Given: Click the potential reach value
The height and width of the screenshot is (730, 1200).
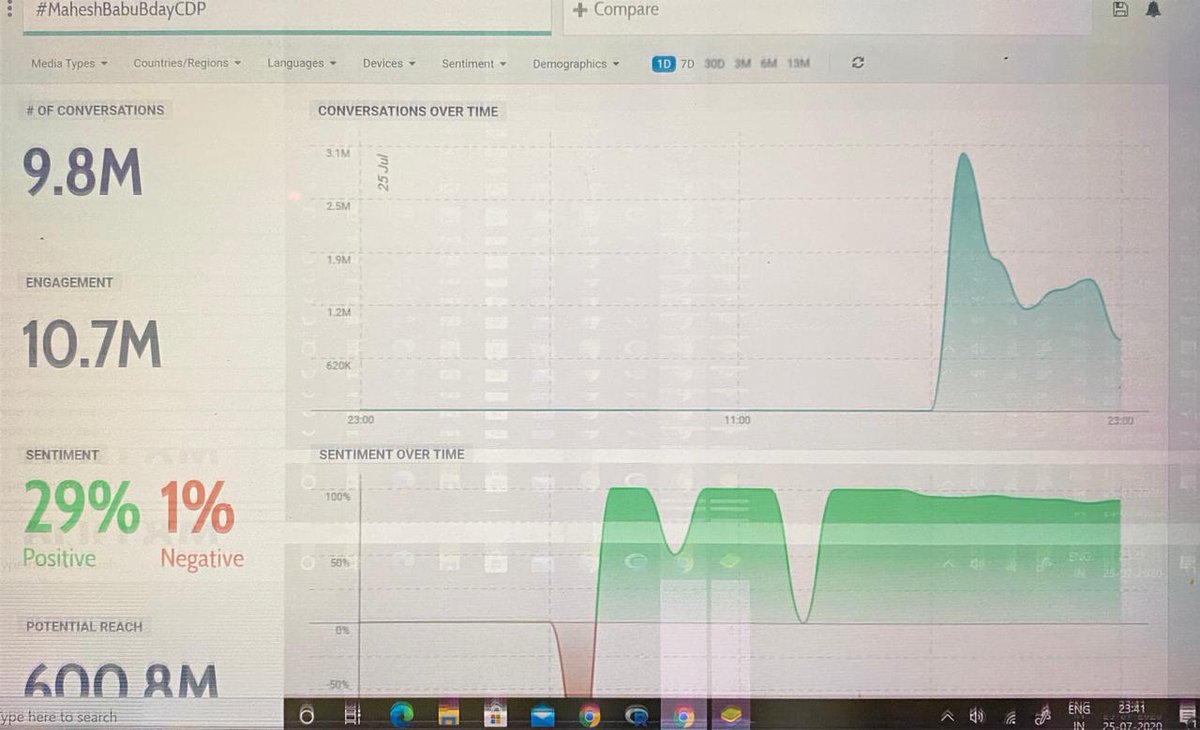Looking at the screenshot, I should pos(120,680).
